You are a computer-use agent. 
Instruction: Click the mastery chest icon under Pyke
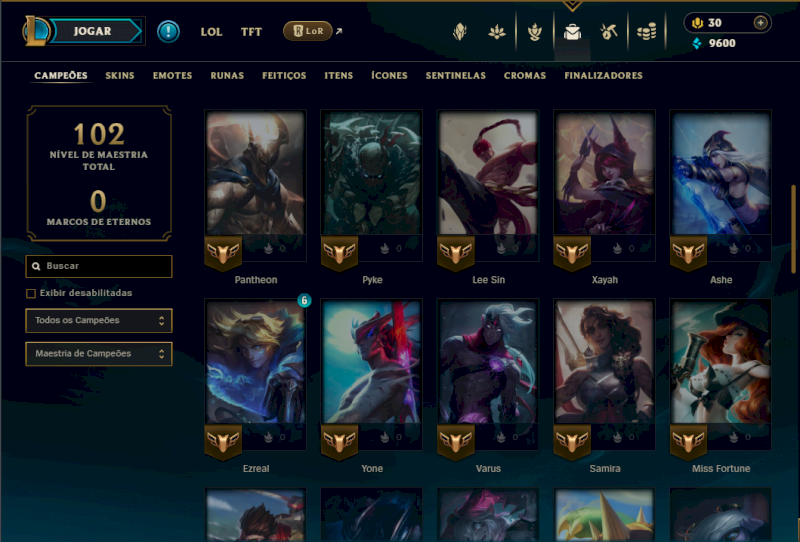(384, 249)
